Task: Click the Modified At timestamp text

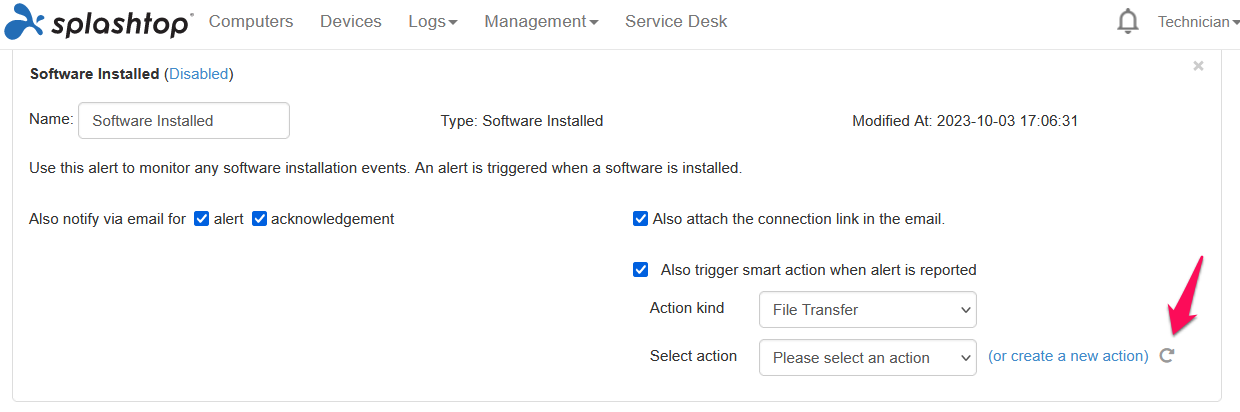Action: click(x=965, y=121)
